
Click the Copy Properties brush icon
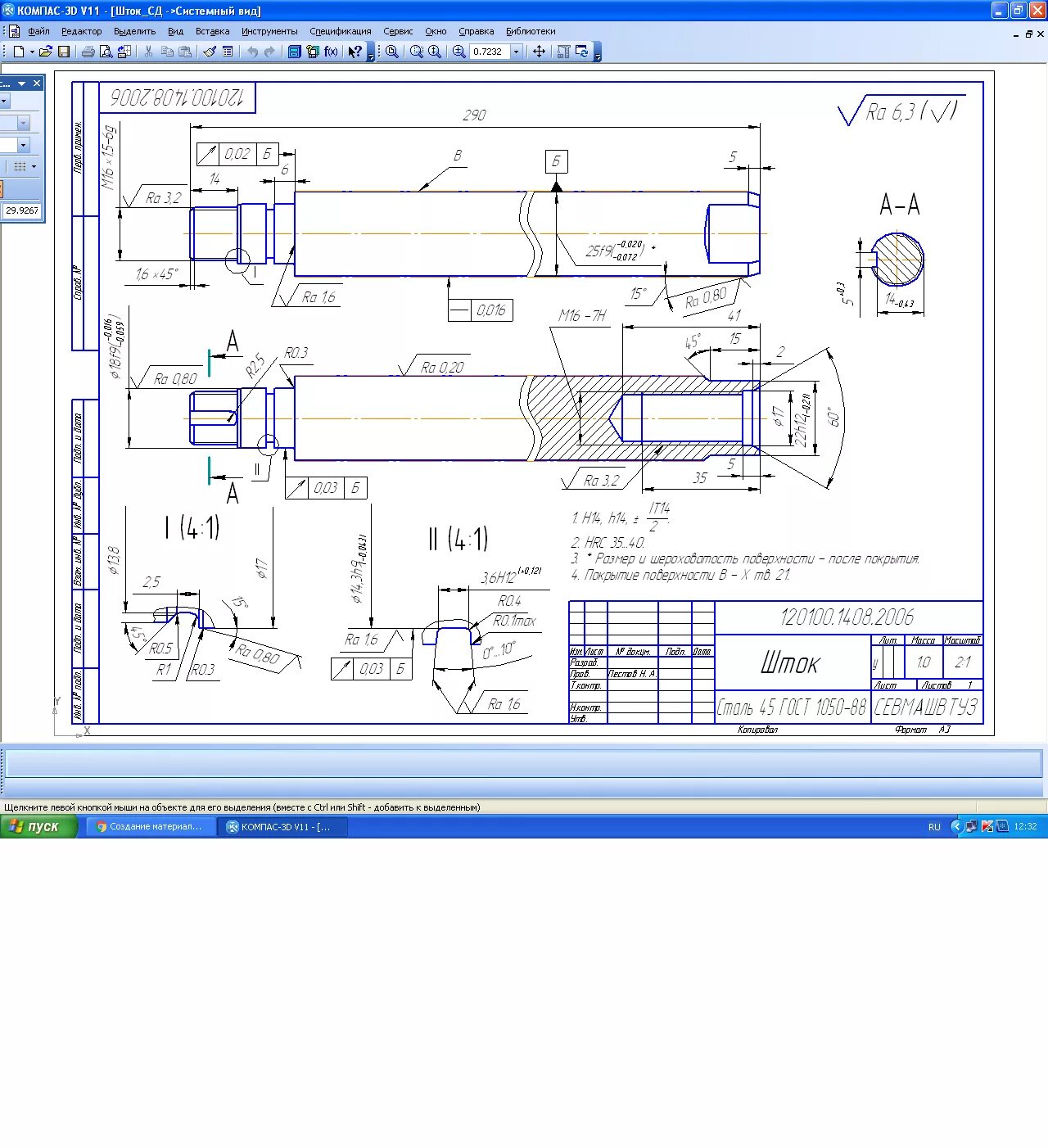click(x=210, y=52)
